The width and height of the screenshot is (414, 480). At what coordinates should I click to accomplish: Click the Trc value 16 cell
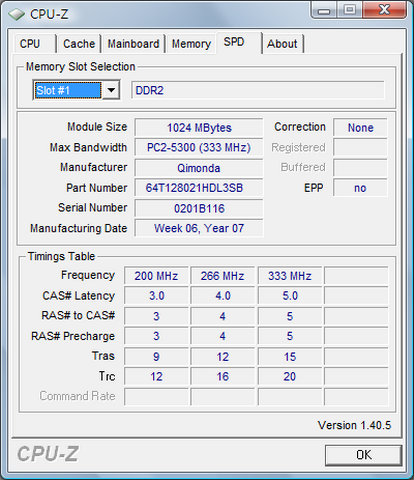[222, 377]
